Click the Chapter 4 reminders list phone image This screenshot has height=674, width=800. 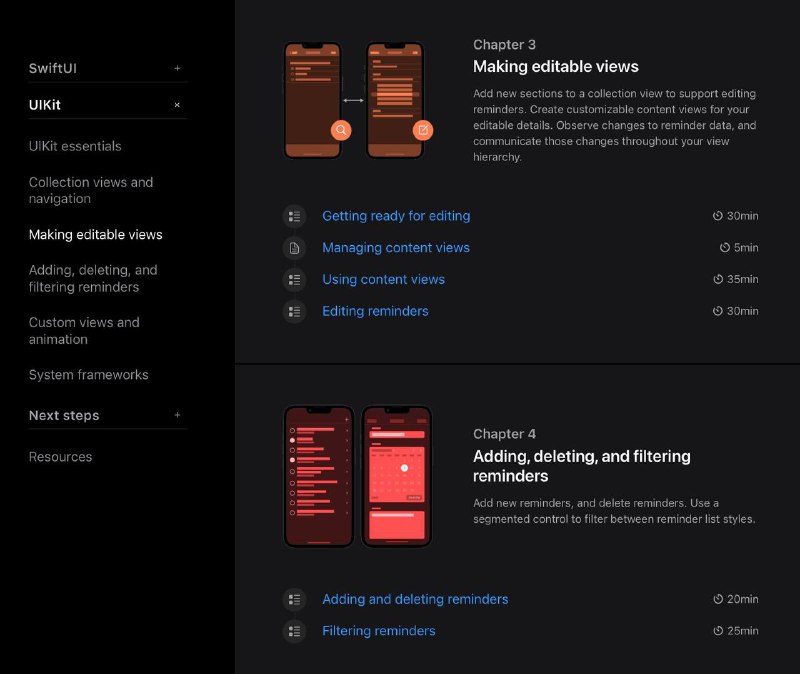[x=319, y=477]
